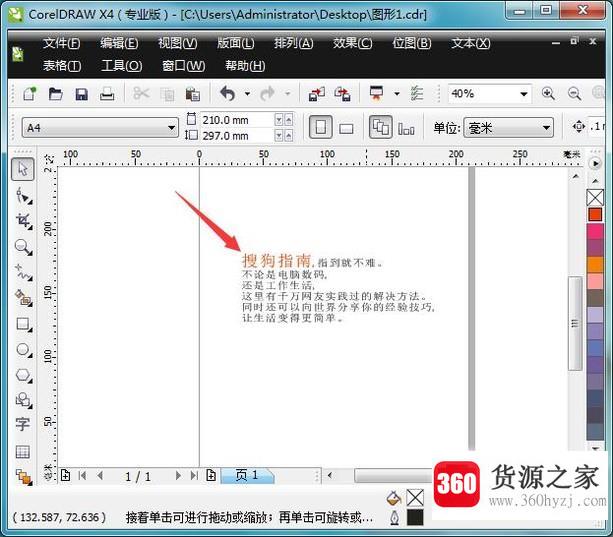Increase the page width 210.0 mm spinner
613x537 pixels.
[x=289, y=120]
